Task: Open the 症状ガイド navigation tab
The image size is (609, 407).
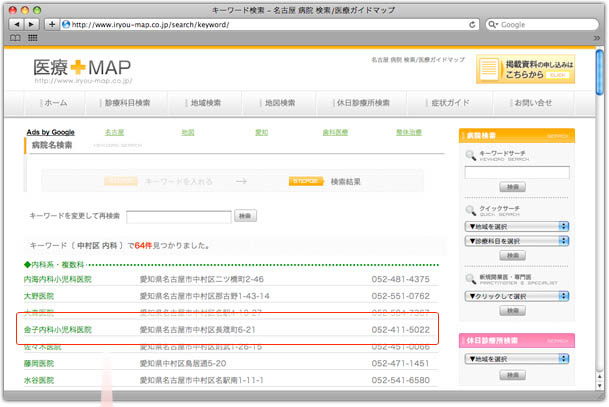Action: click(449, 103)
